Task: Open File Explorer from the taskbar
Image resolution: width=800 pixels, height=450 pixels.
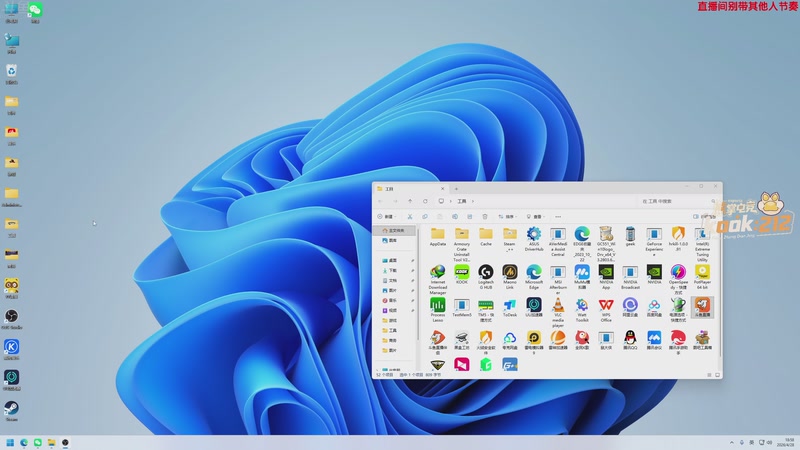Action: pos(52,442)
